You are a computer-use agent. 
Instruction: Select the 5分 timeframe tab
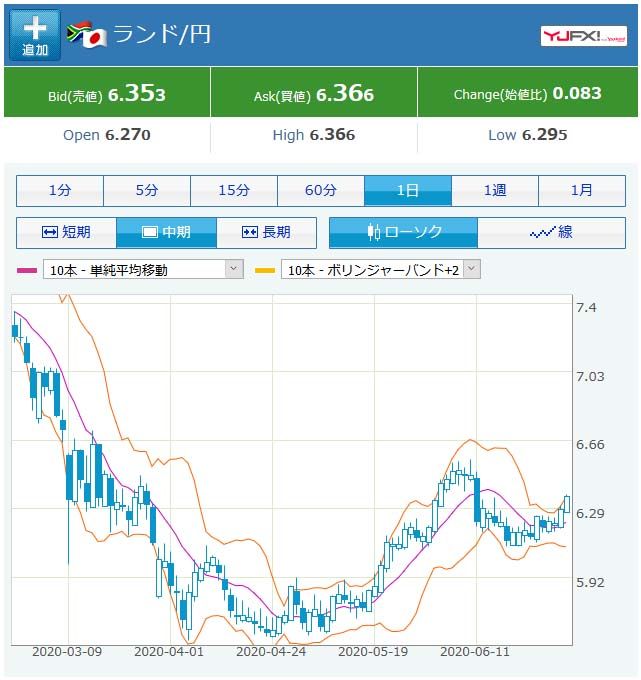(147, 190)
